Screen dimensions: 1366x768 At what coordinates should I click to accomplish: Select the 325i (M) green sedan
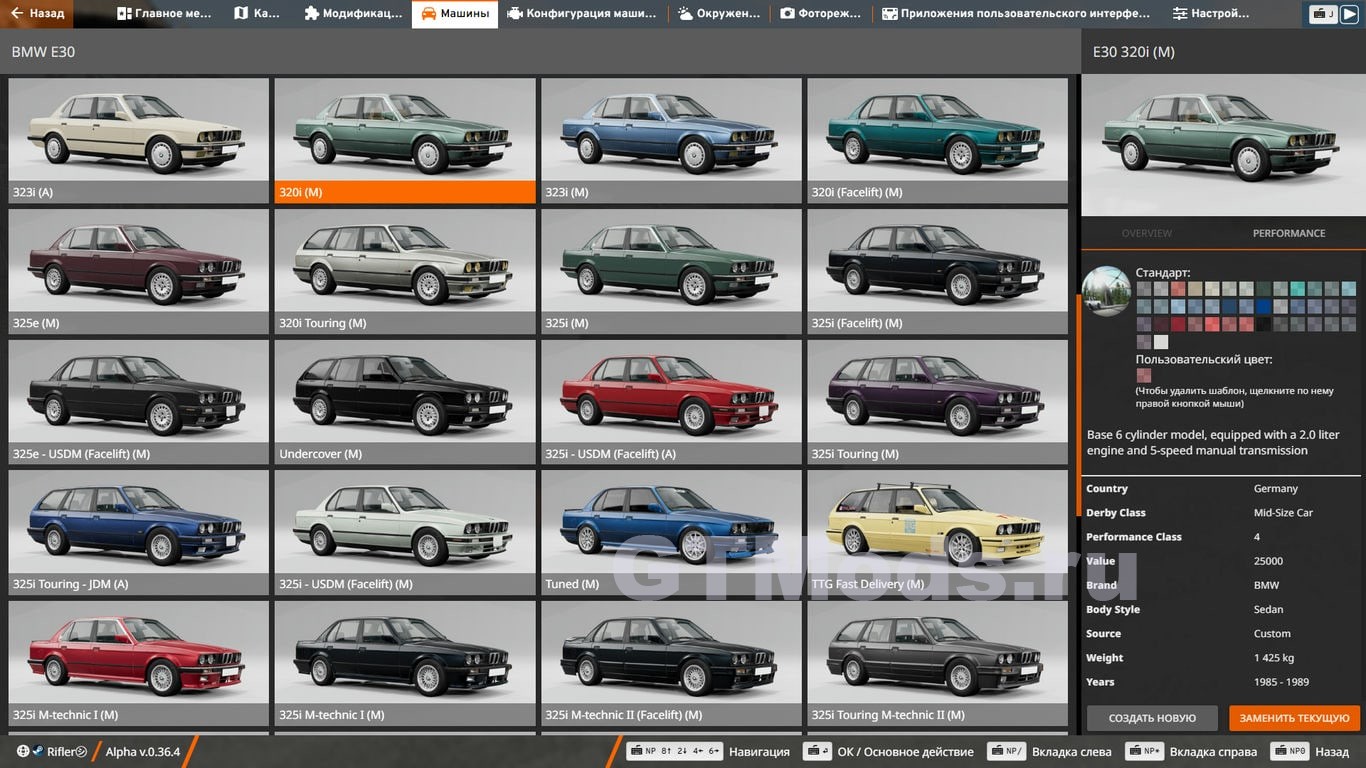point(671,271)
